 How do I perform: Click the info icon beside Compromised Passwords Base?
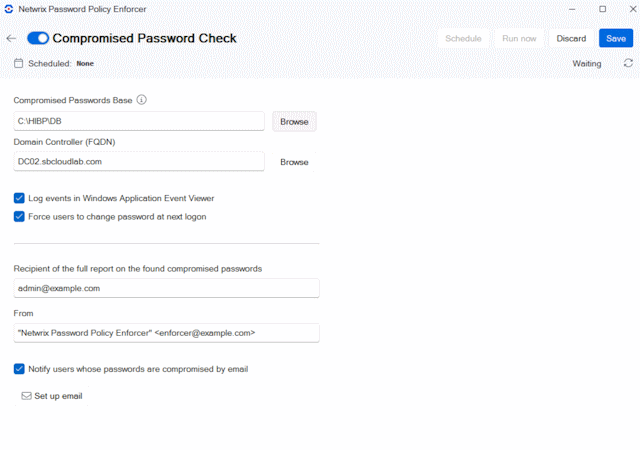click(141, 100)
